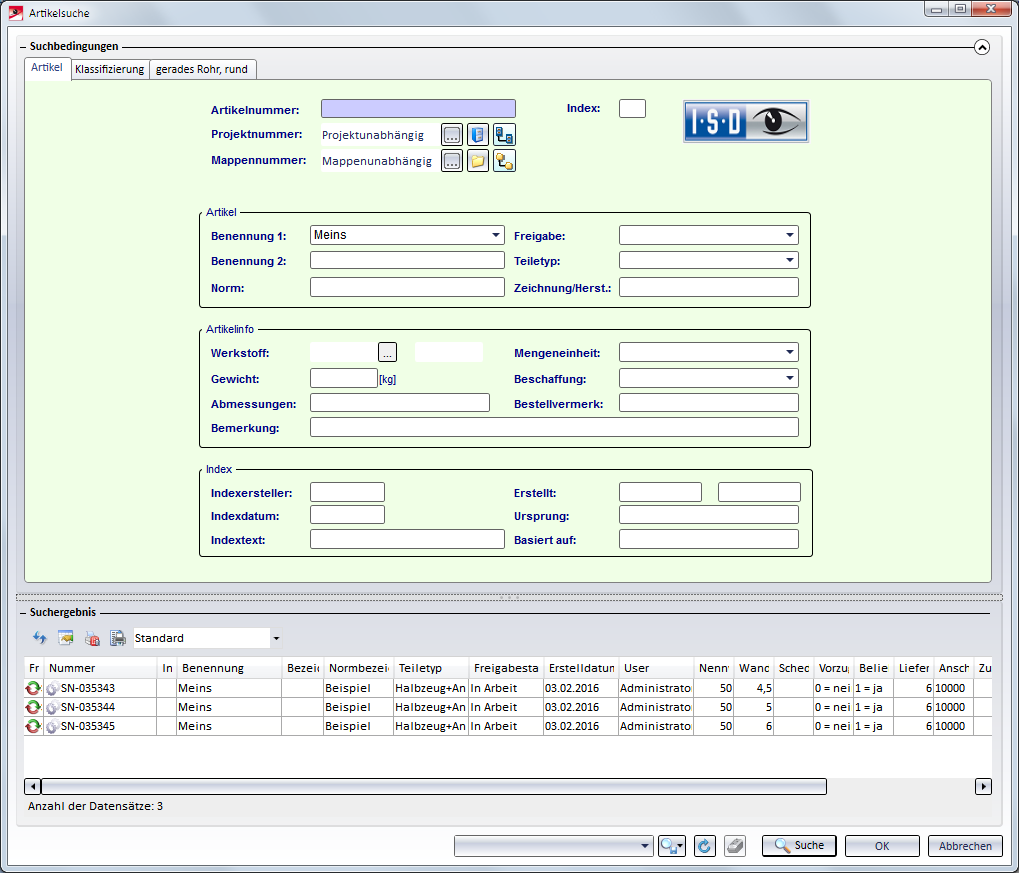Click the ISD eye logo
Screen dimensions: 1019x873
coord(745,121)
